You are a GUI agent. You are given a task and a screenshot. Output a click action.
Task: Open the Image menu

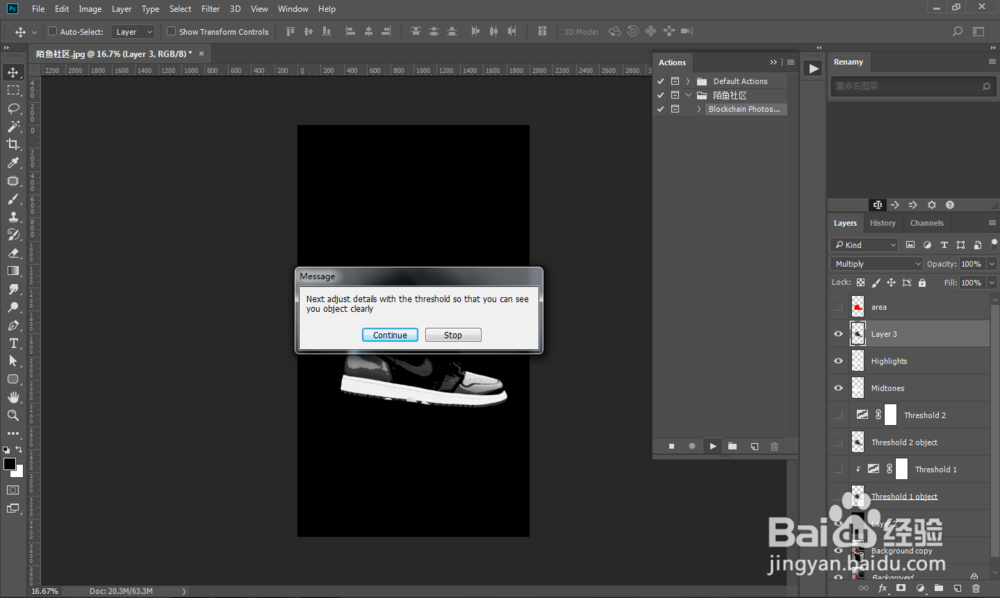point(90,9)
